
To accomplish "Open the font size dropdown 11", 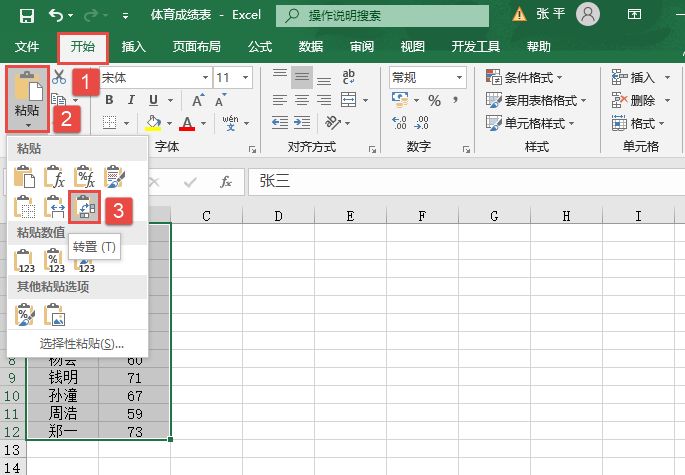I will point(246,78).
